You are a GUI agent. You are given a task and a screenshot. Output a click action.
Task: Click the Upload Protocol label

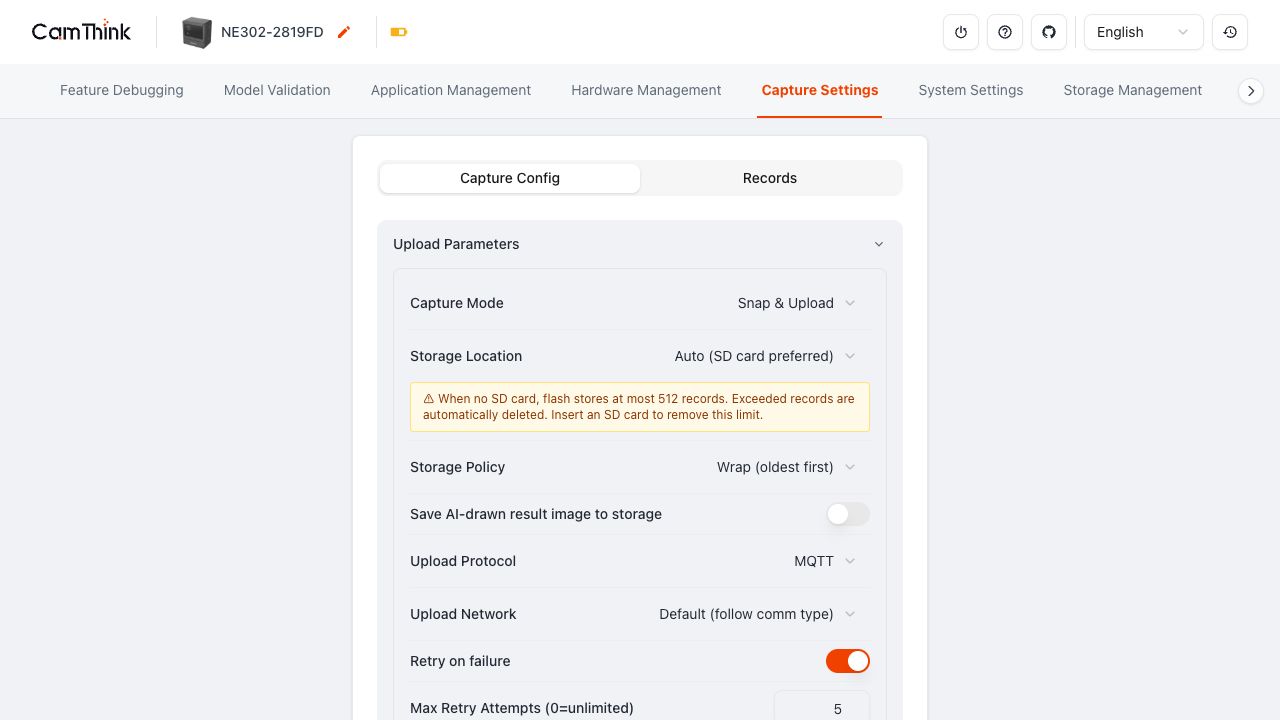(463, 561)
